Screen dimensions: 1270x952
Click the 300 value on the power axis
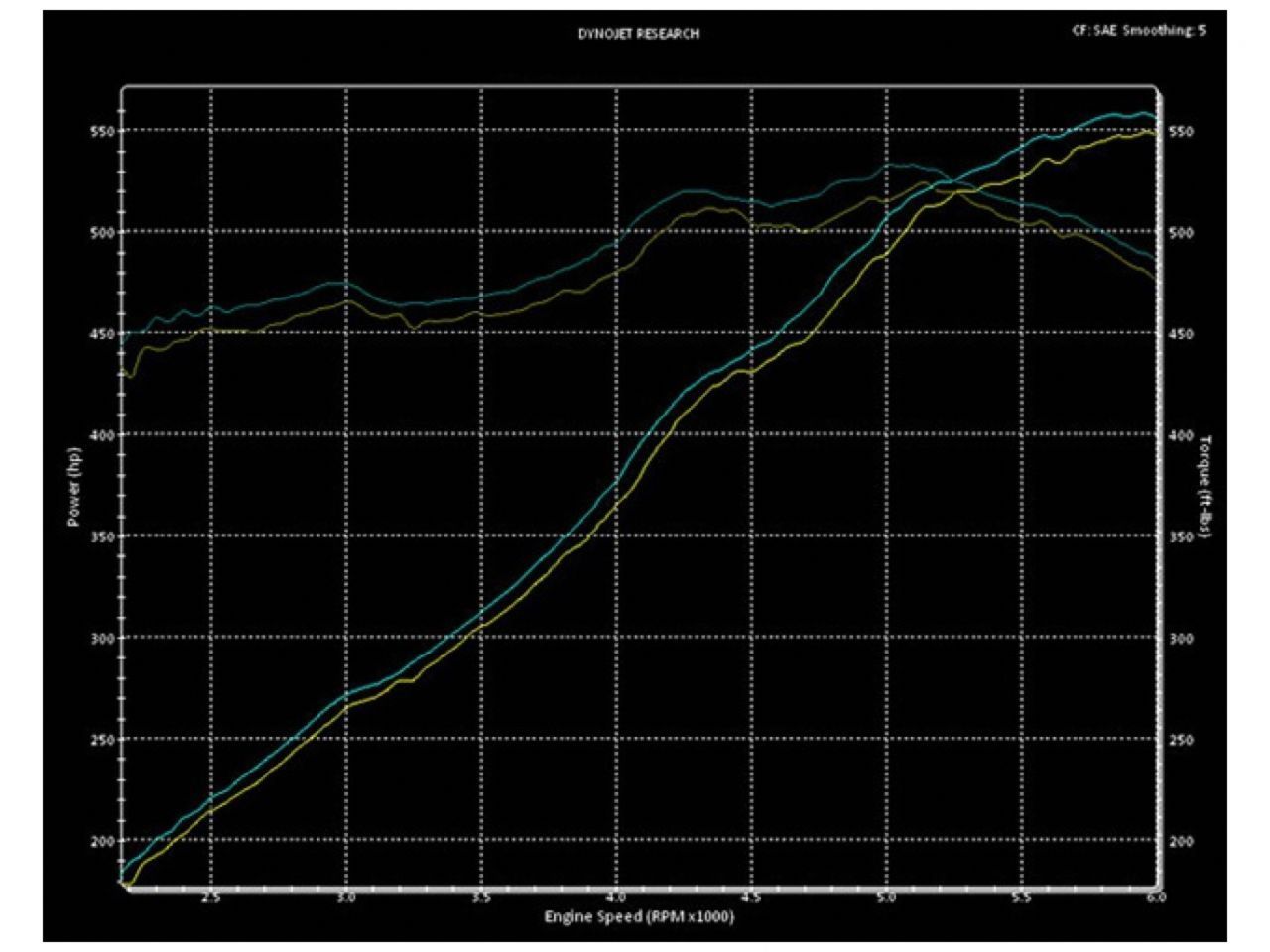[104, 638]
